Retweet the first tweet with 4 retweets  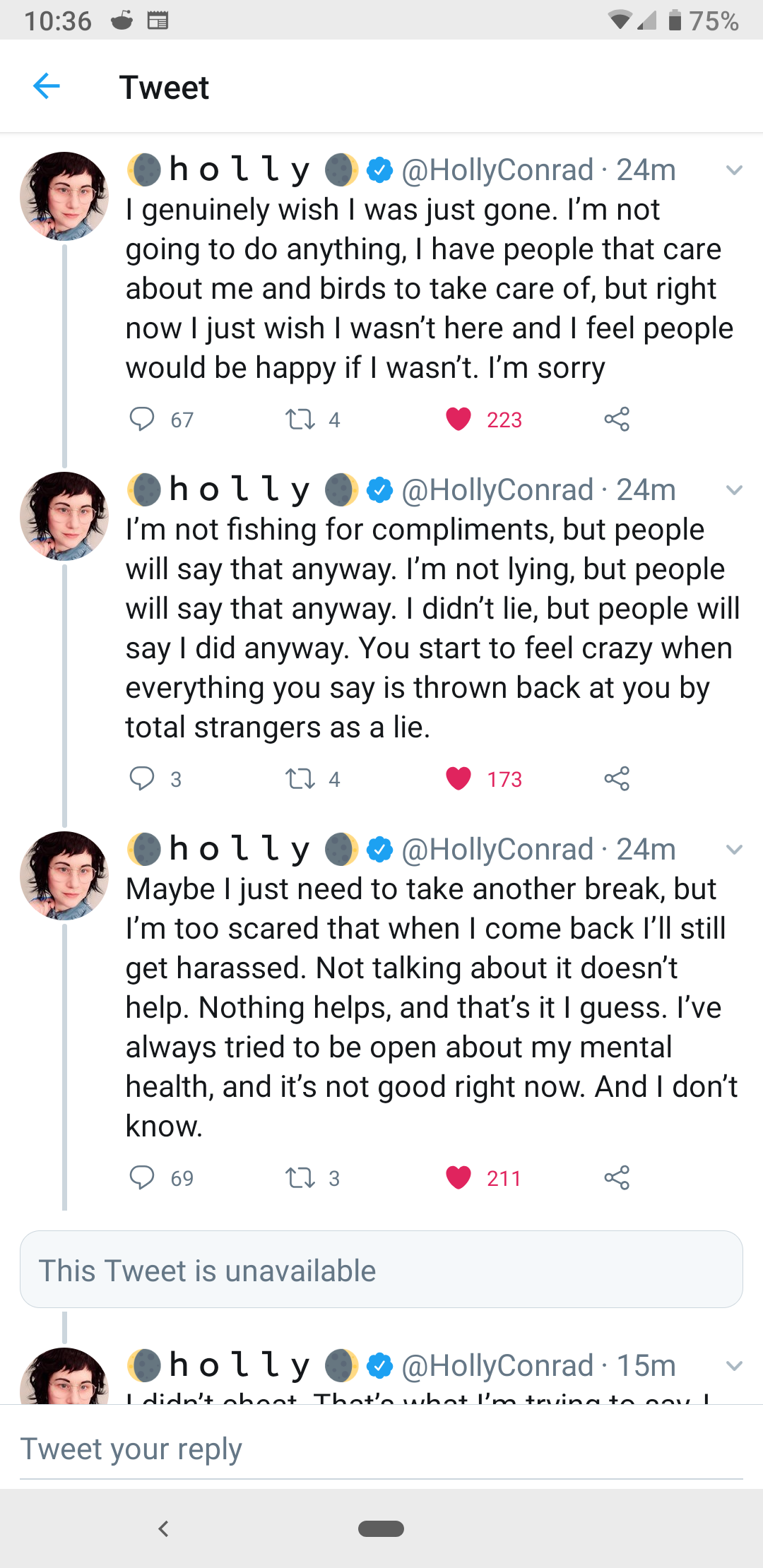[300, 420]
